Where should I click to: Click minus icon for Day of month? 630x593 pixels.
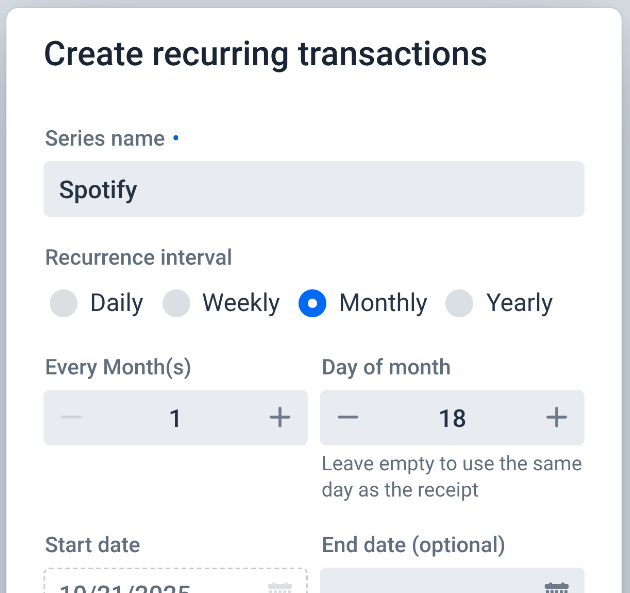(x=348, y=417)
